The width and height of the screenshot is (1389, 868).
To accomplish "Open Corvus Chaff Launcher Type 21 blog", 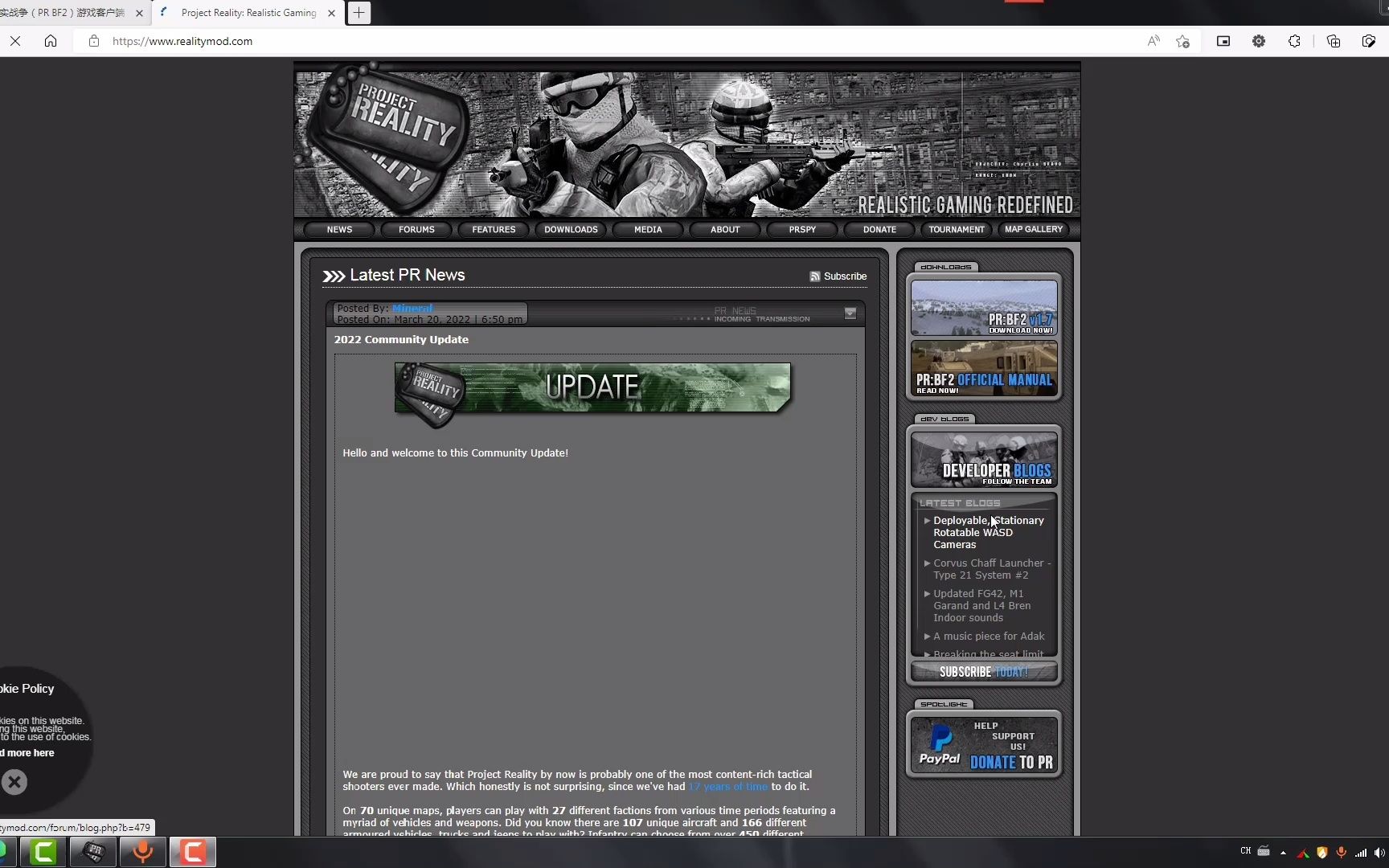I will (992, 569).
